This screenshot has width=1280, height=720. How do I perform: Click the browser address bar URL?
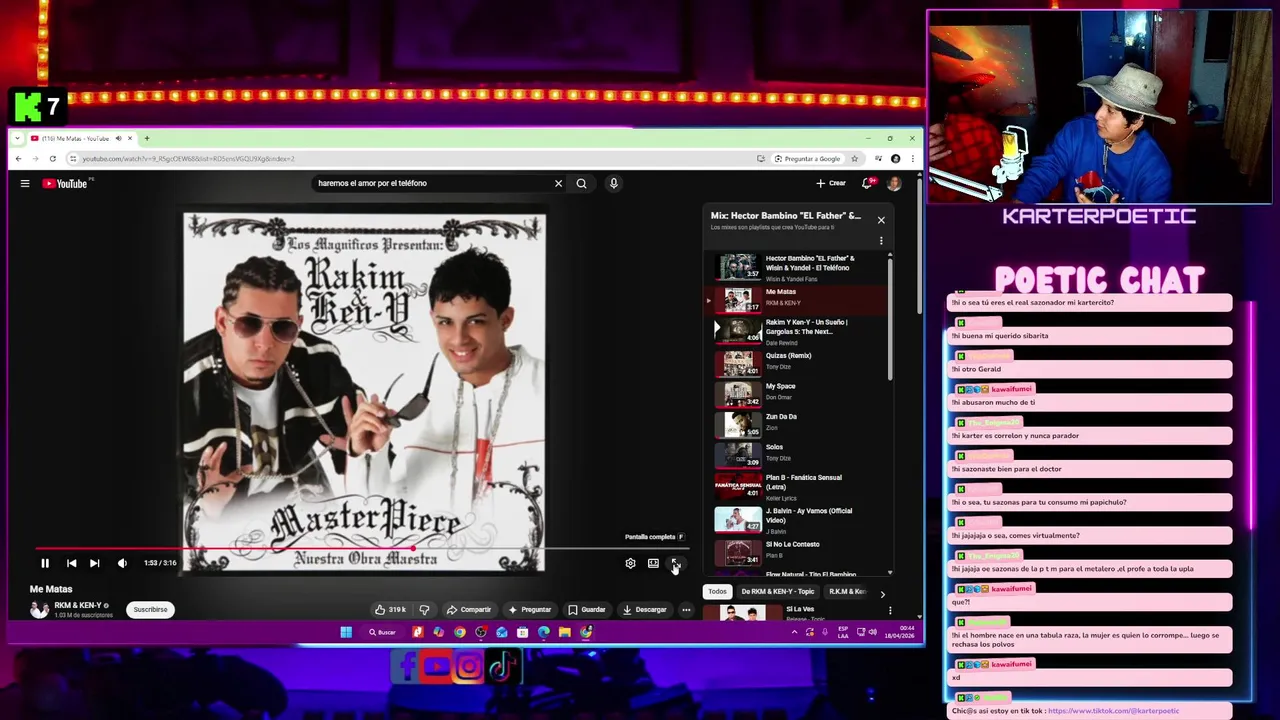click(188, 159)
